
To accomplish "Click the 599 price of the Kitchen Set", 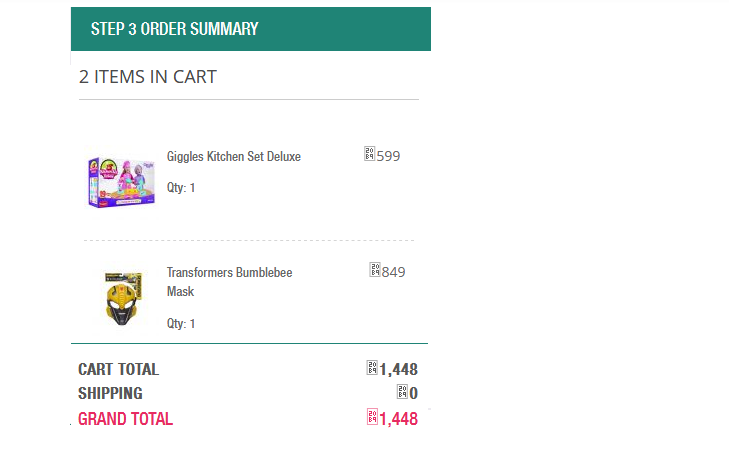I will 389,156.
